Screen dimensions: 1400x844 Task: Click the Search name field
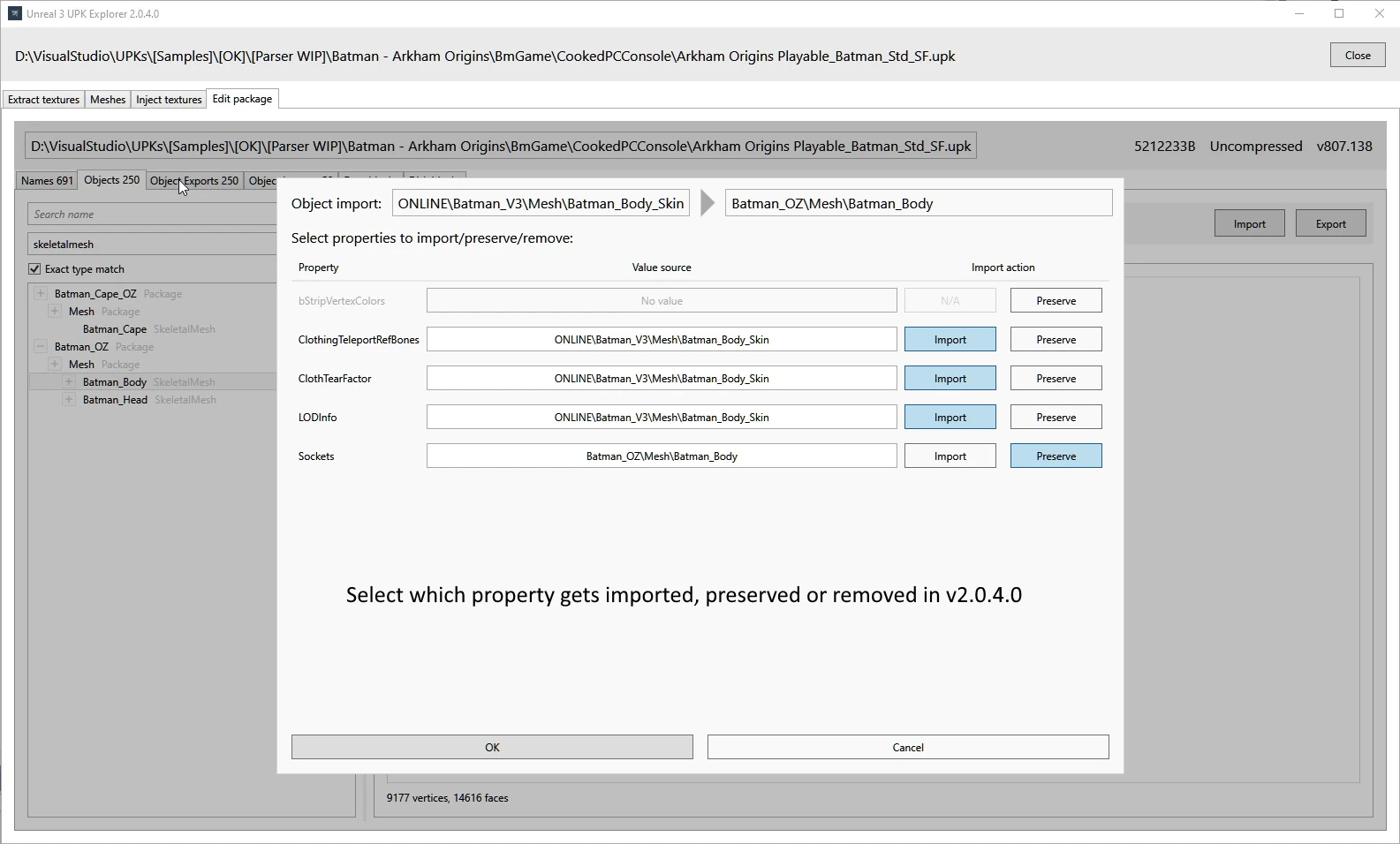click(x=152, y=215)
